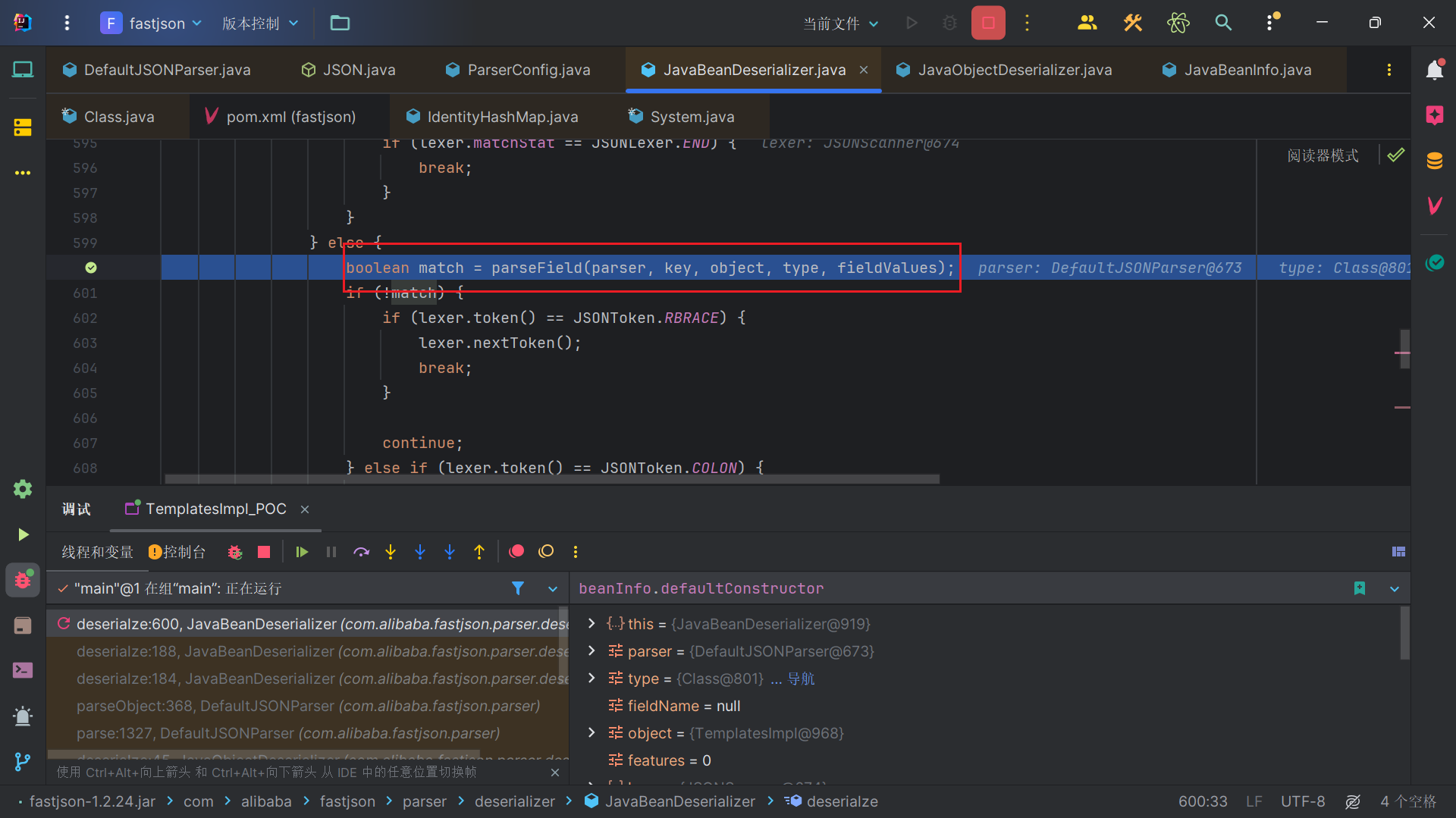Click the editor horizontal scrollbar
The width and height of the screenshot is (1456, 818).
(x=552, y=479)
